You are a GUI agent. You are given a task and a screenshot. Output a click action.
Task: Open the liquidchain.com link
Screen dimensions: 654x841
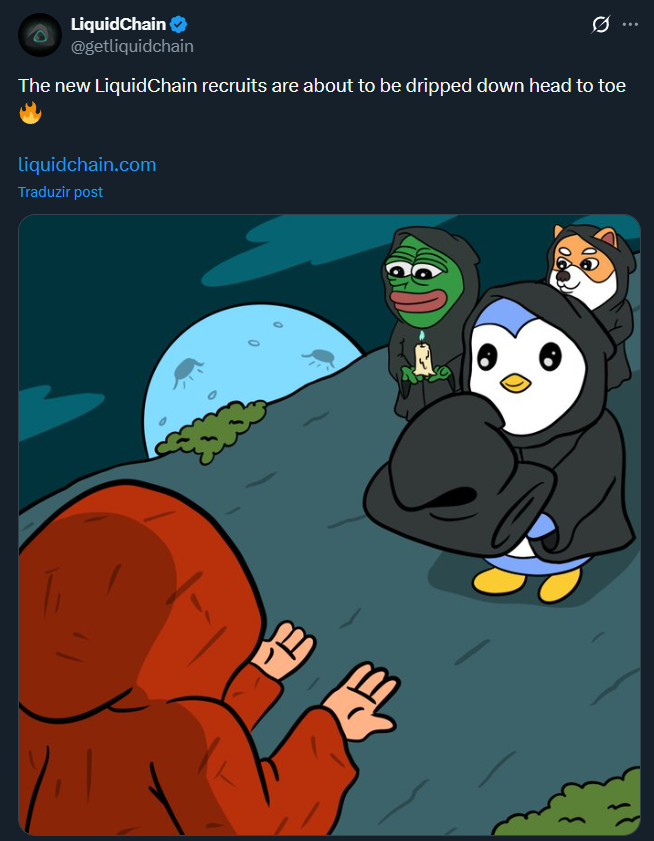click(x=87, y=164)
